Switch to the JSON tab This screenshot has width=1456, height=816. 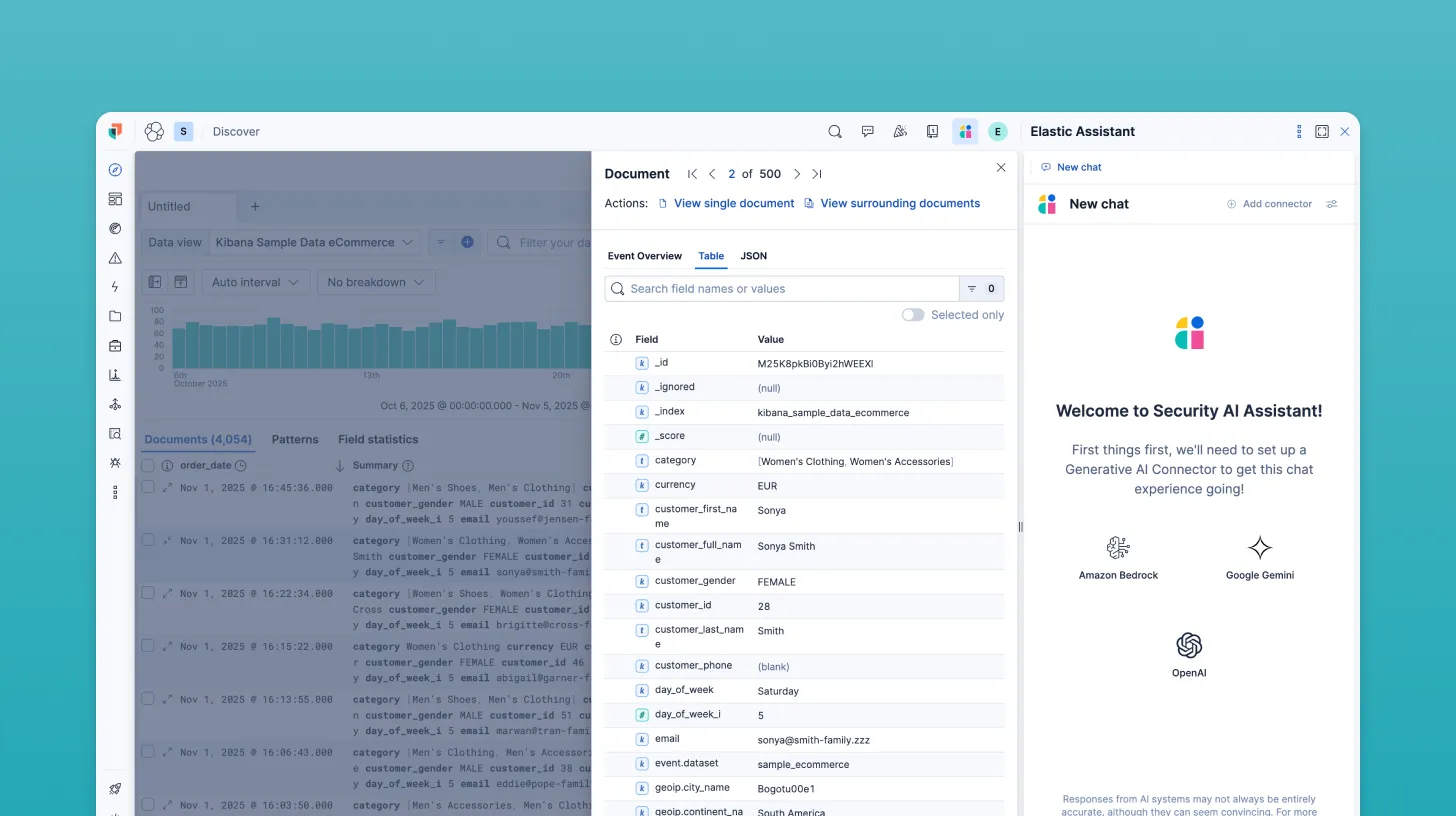[x=753, y=256]
